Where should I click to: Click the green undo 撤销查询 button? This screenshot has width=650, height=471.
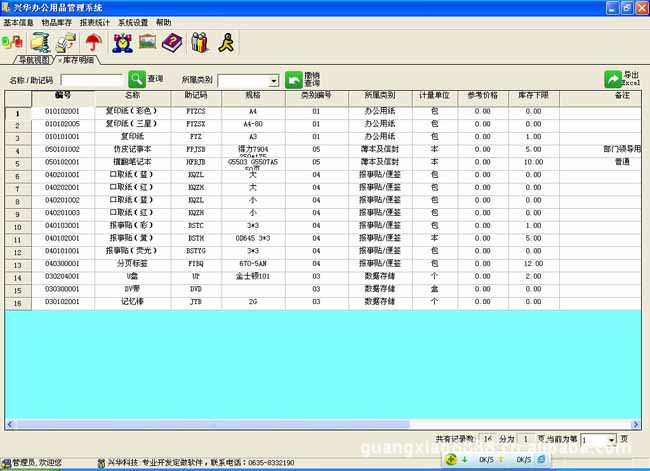pyautogui.click(x=293, y=80)
